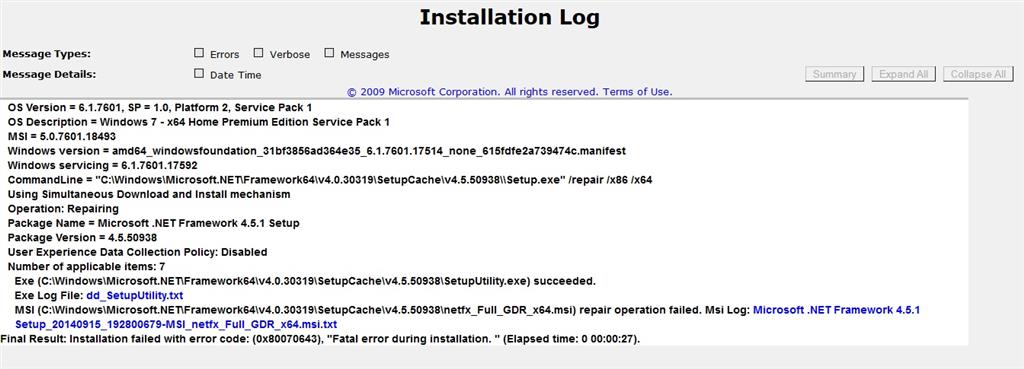Click the Message Types label
This screenshot has width=1024, height=369.
pyautogui.click(x=47, y=54)
